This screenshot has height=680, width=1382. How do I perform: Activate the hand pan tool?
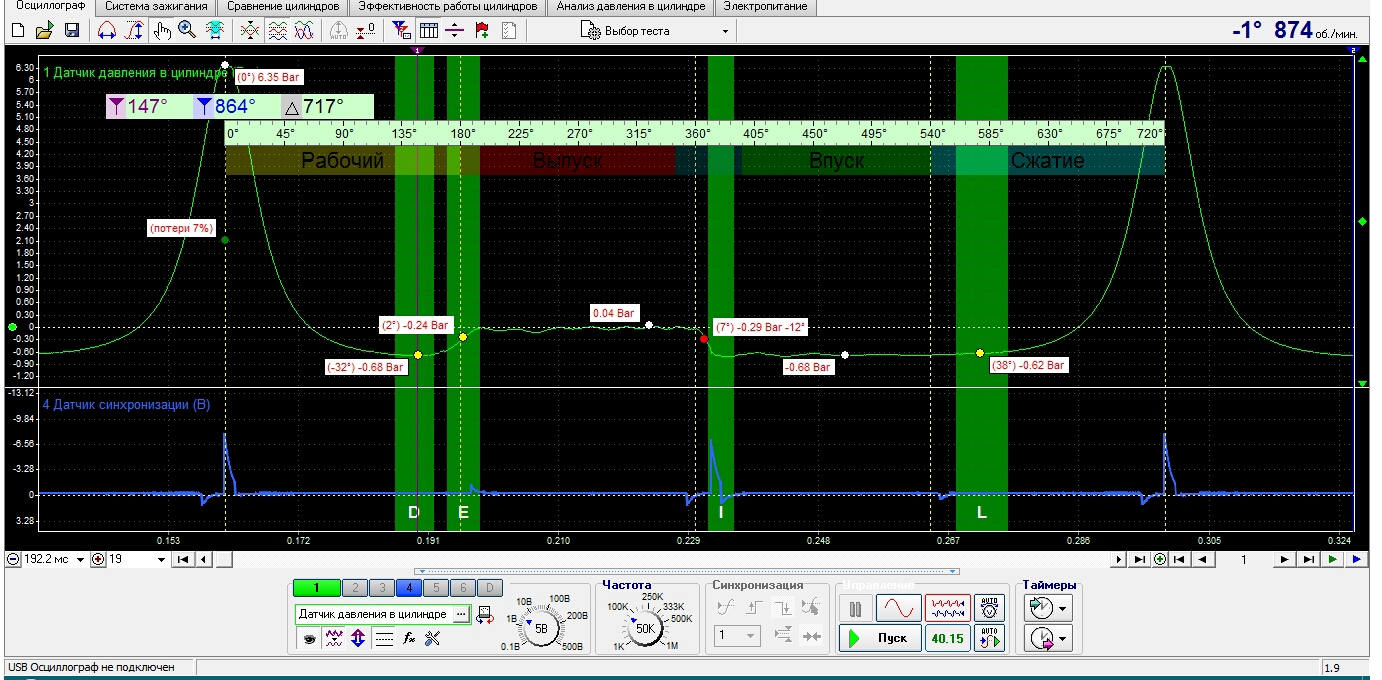click(x=162, y=31)
